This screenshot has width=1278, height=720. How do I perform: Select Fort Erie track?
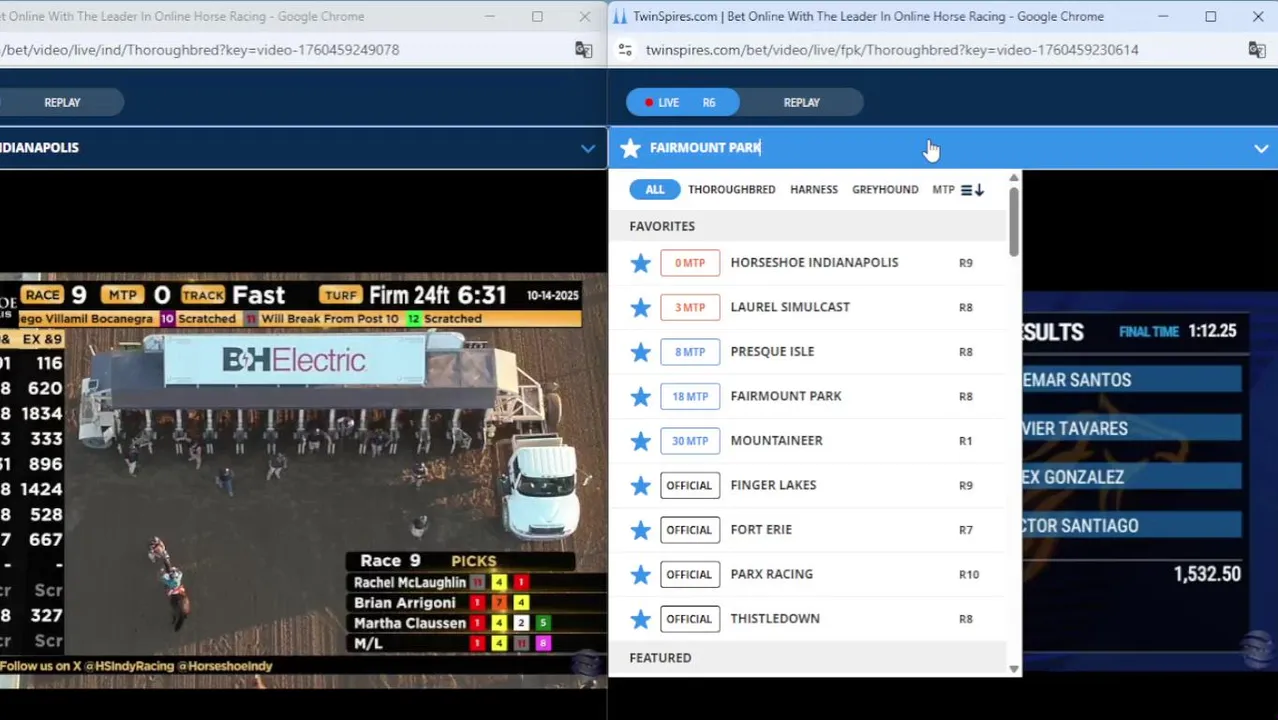click(x=761, y=529)
